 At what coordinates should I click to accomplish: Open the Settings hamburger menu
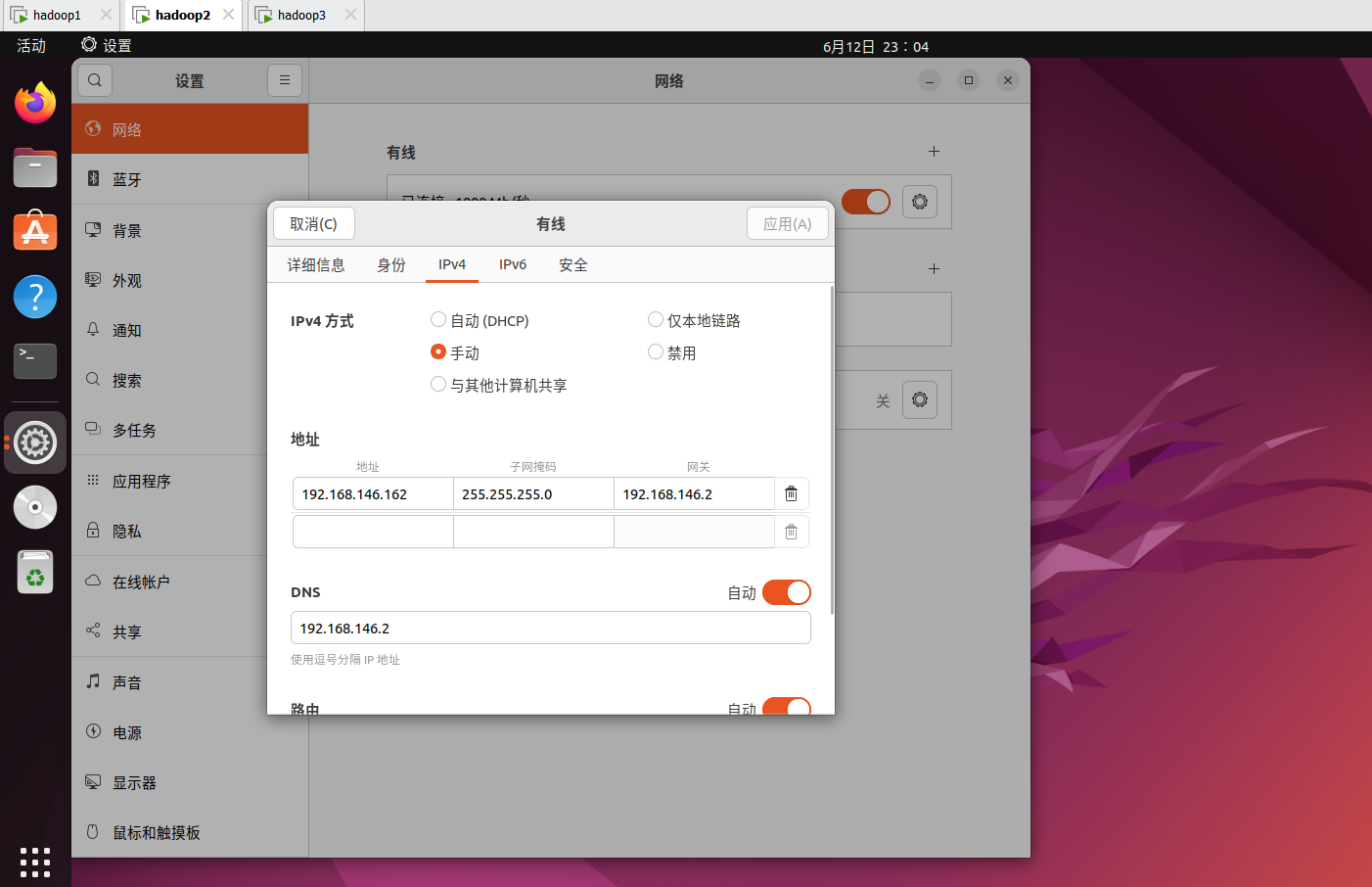click(285, 80)
